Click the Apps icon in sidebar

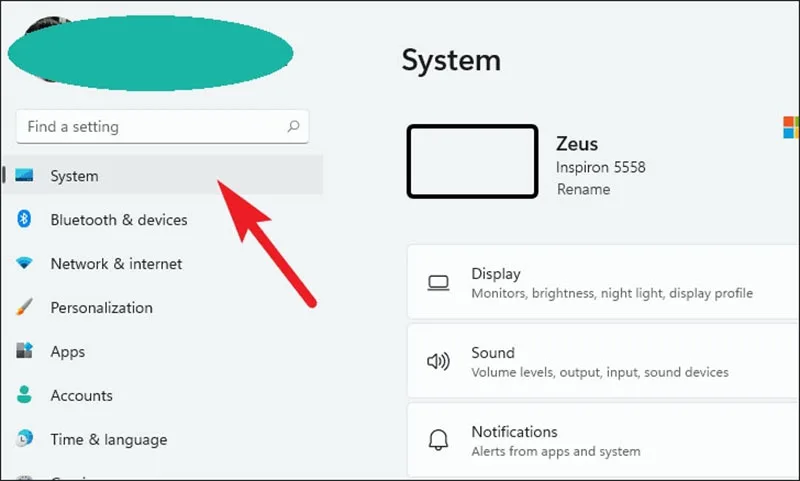24,350
